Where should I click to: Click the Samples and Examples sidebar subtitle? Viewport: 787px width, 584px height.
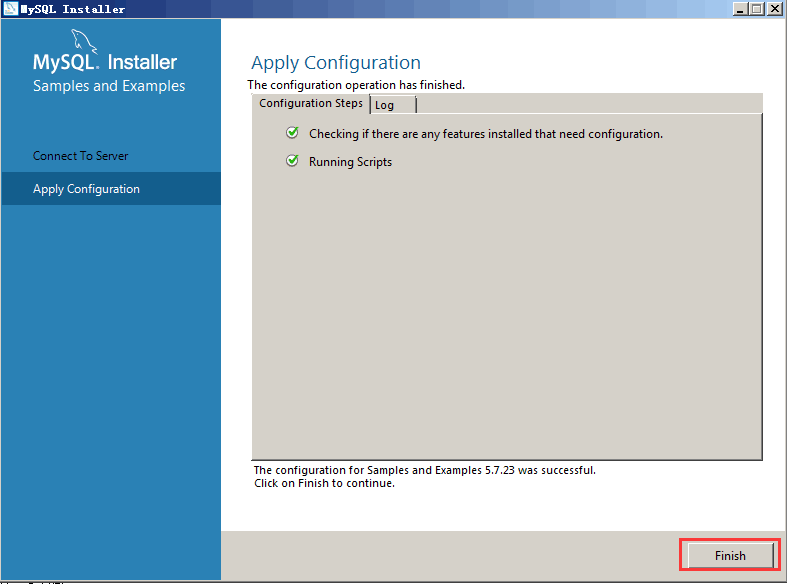pos(109,86)
